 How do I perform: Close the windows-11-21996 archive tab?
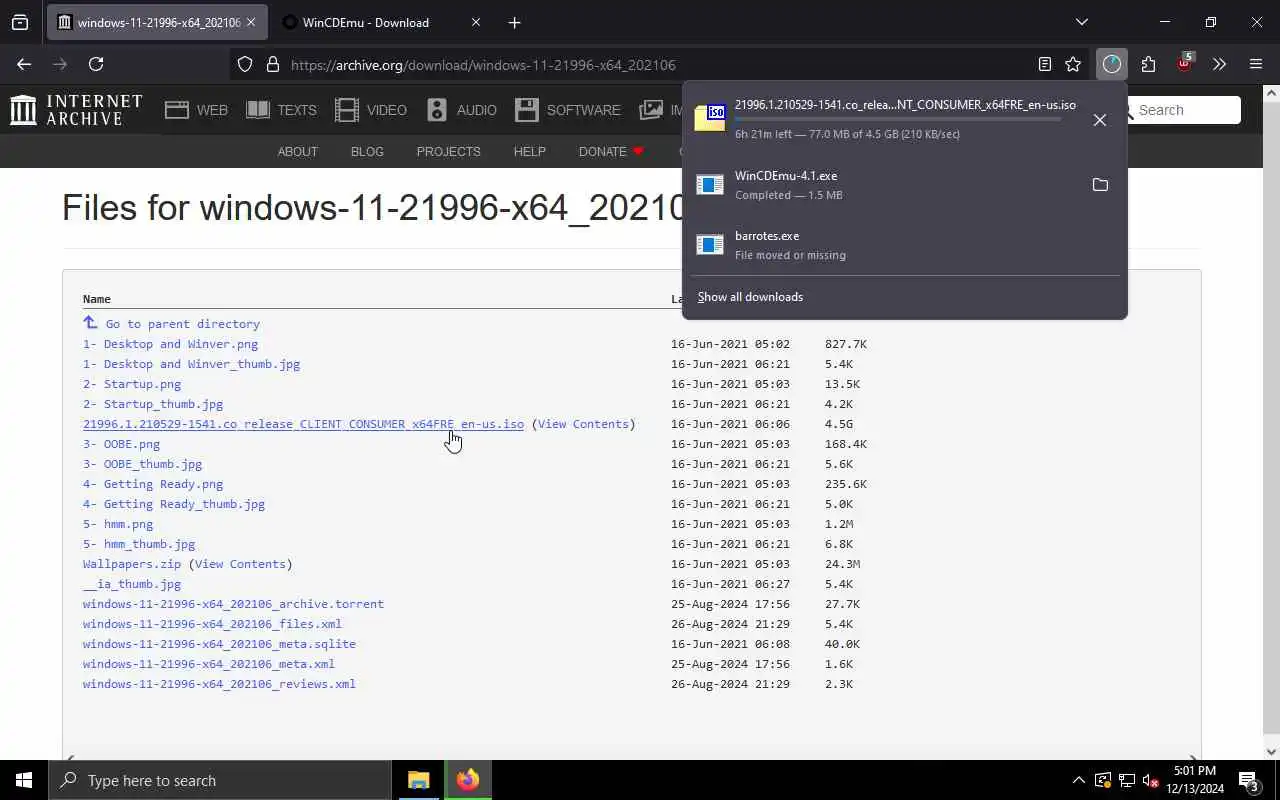[x=251, y=22]
